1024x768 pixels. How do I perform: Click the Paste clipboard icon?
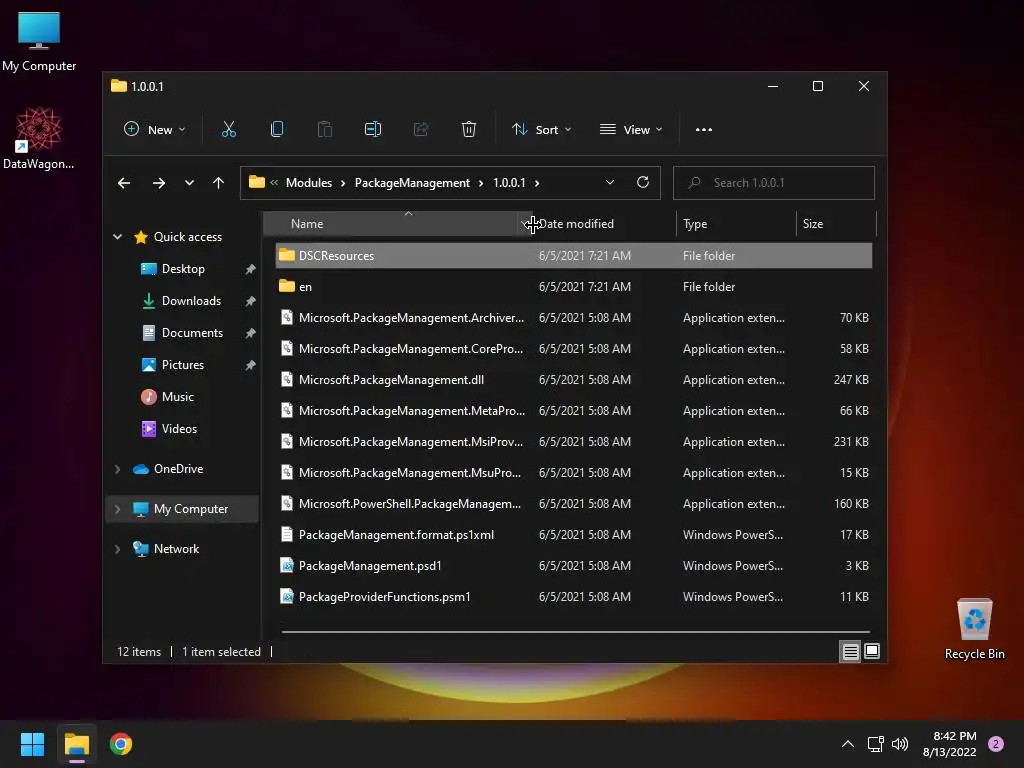point(325,129)
